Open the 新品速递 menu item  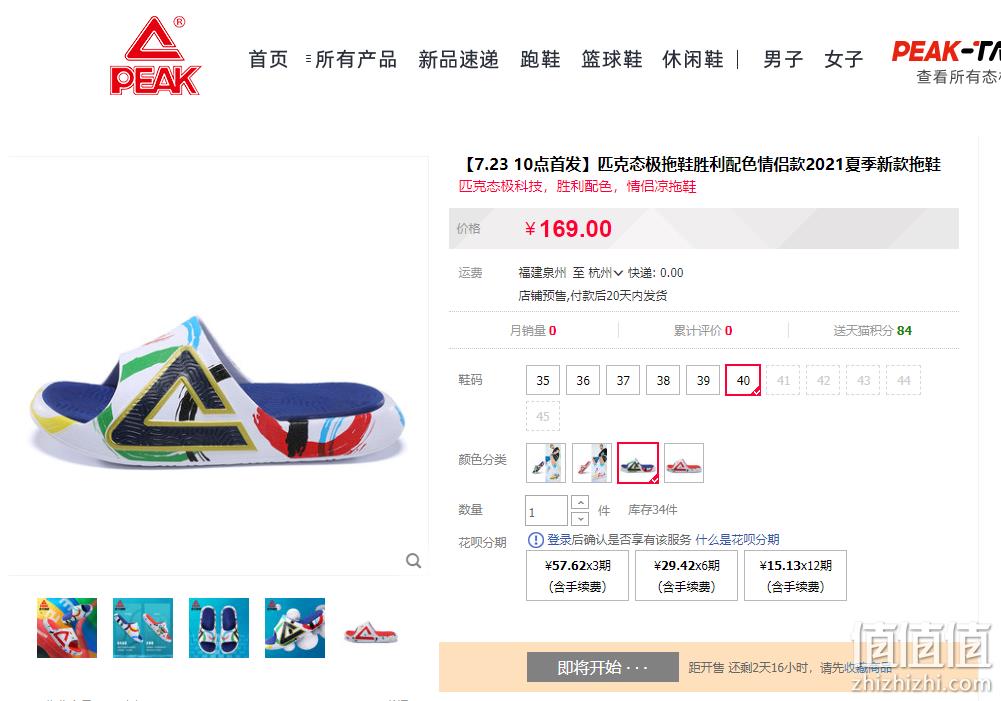[458, 59]
